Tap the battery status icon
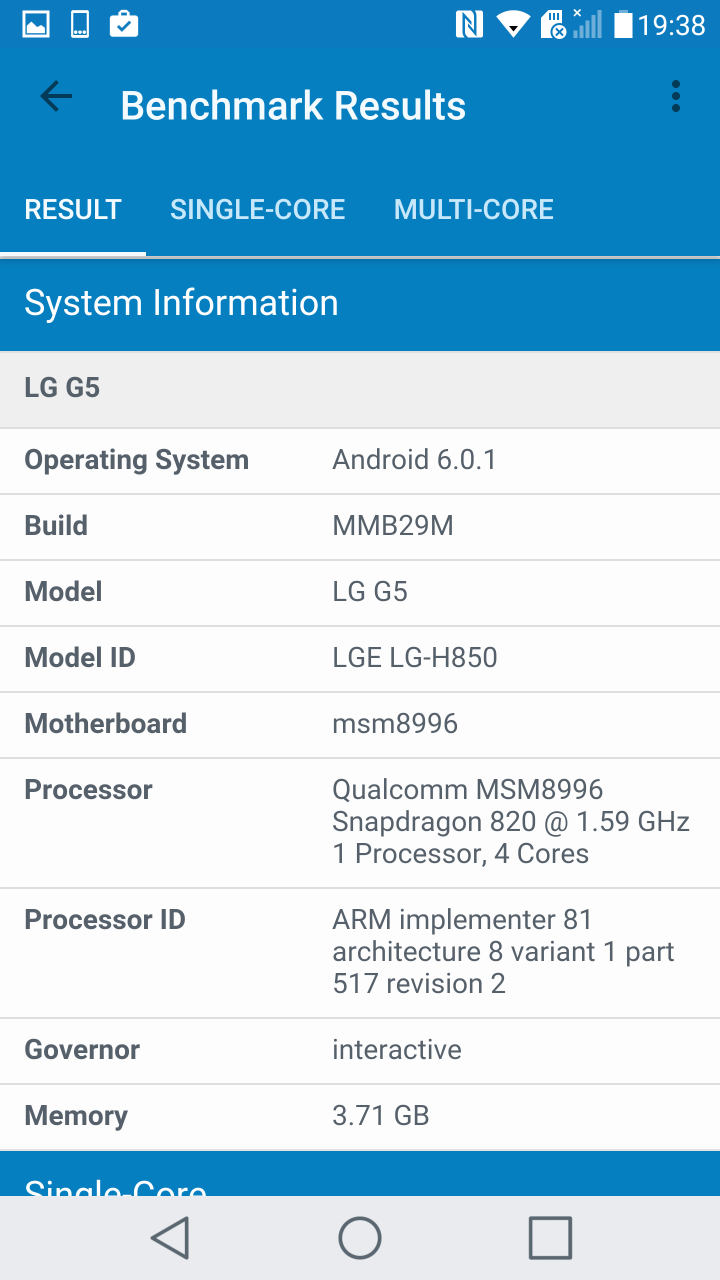720x1280 pixels. pyautogui.click(x=623, y=24)
